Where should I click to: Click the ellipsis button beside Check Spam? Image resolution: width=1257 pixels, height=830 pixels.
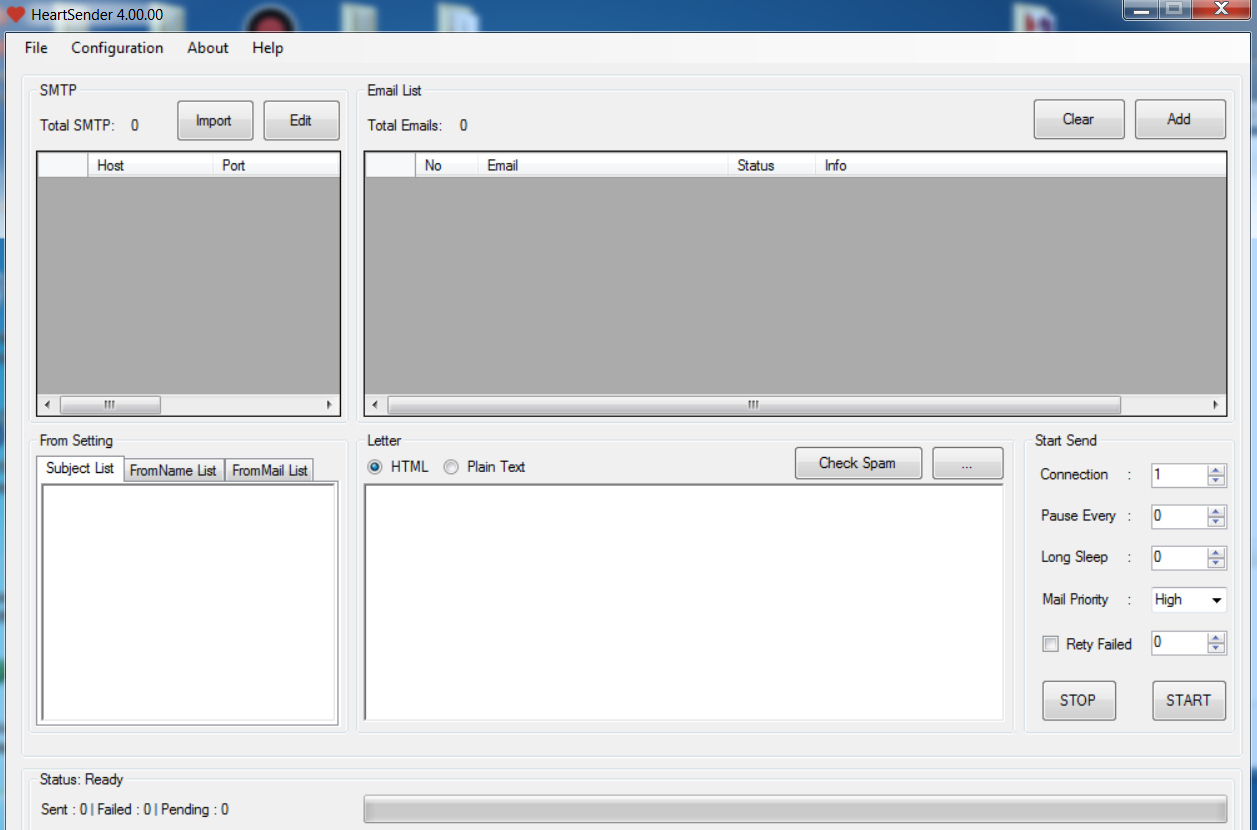967,463
